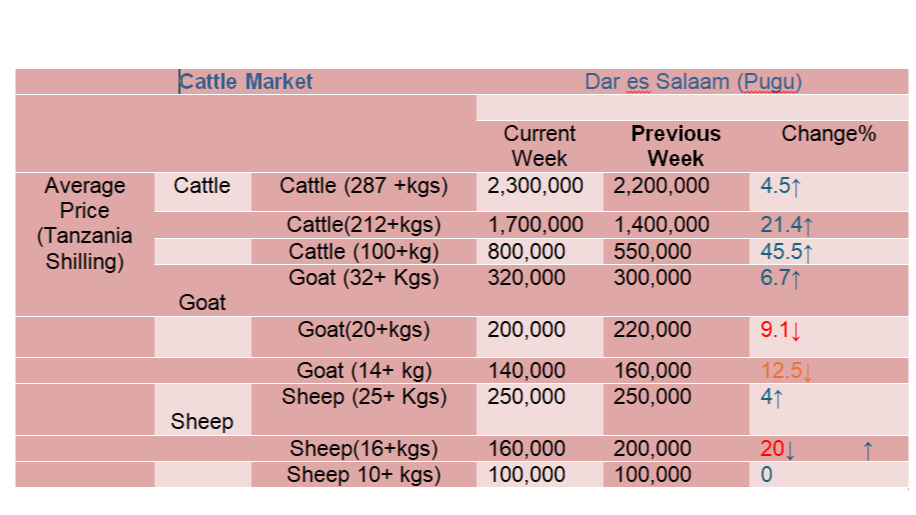Click the Sheep(16+kgs) row label
The width and height of the screenshot is (916, 515).
coord(363,449)
